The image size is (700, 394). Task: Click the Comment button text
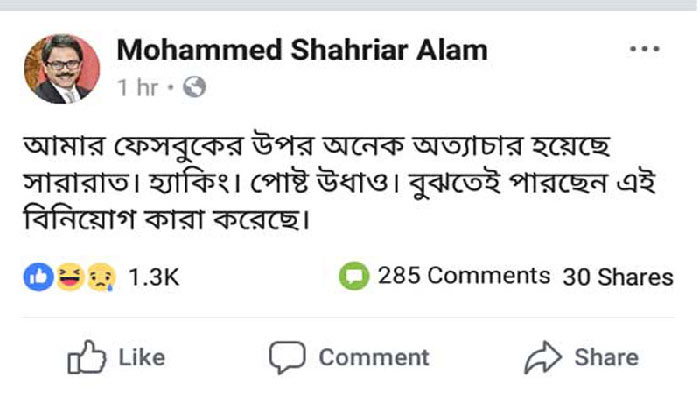(374, 358)
